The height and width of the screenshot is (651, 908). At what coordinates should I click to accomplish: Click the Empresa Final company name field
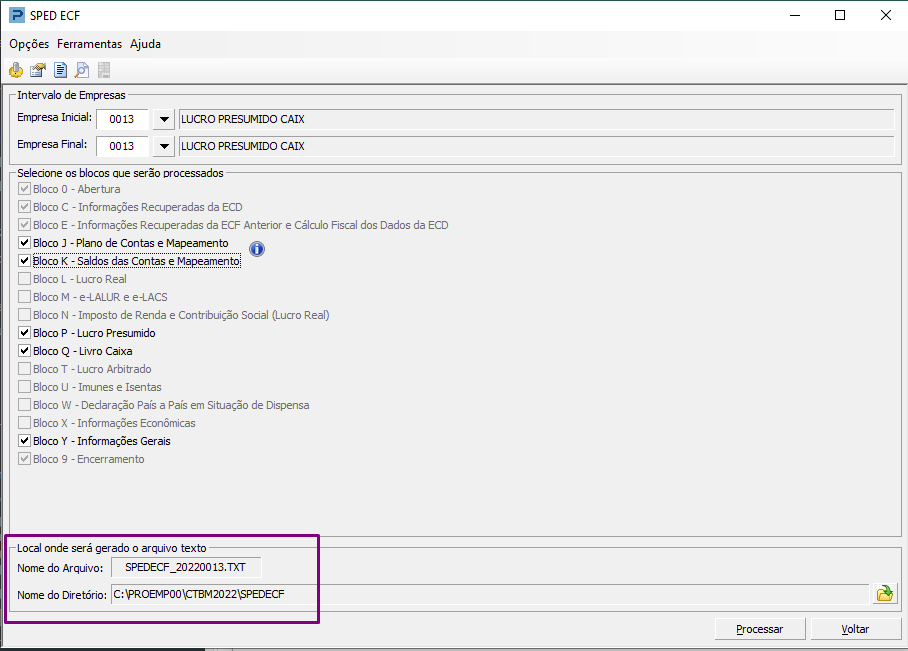[537, 146]
